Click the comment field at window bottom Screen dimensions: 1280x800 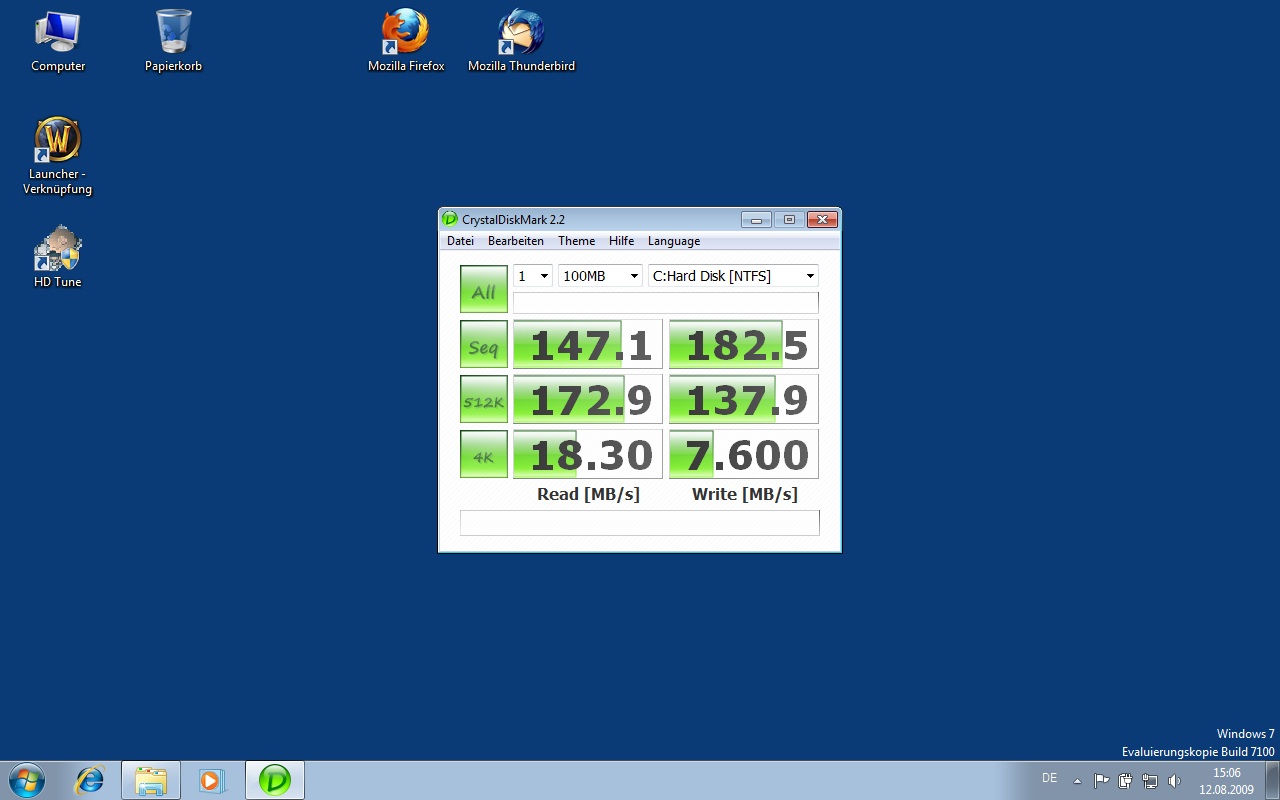(640, 522)
